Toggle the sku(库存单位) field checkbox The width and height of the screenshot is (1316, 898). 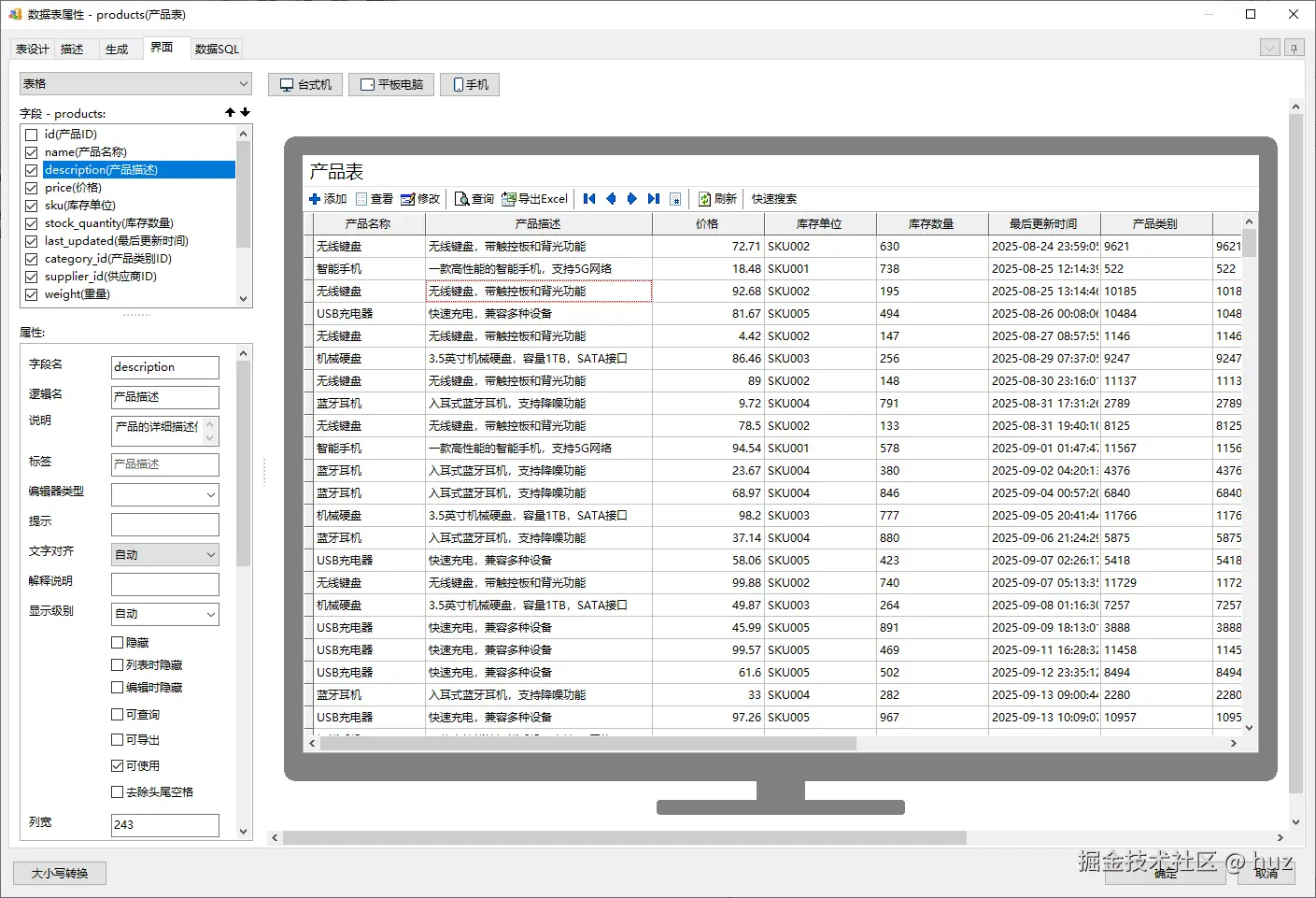click(32, 206)
